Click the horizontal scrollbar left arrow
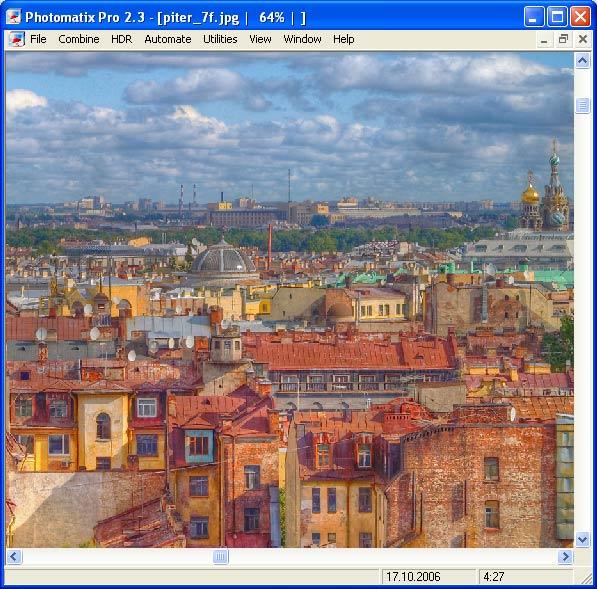 coord(14,557)
